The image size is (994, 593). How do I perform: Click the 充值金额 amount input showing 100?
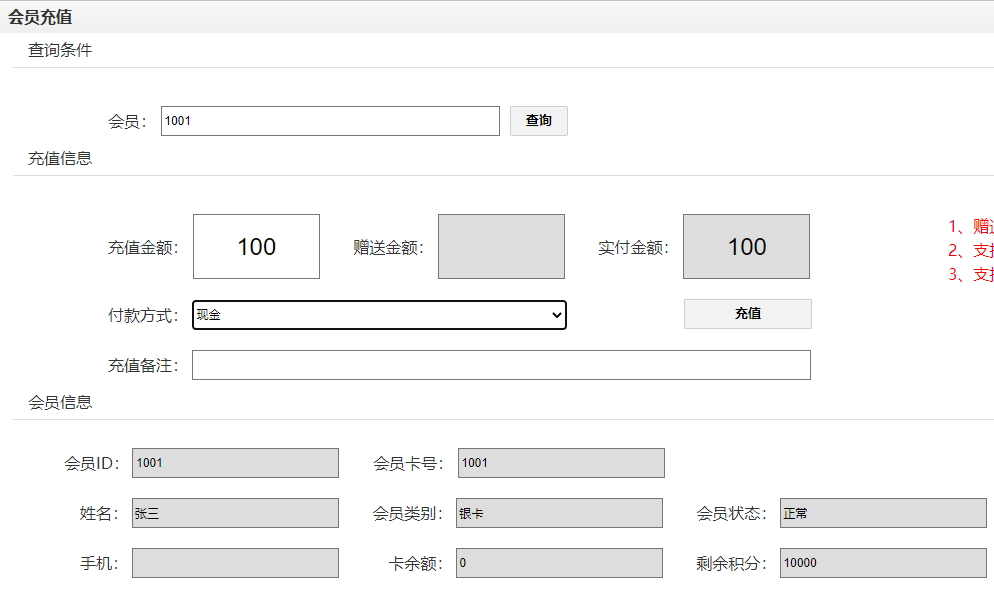coord(256,246)
